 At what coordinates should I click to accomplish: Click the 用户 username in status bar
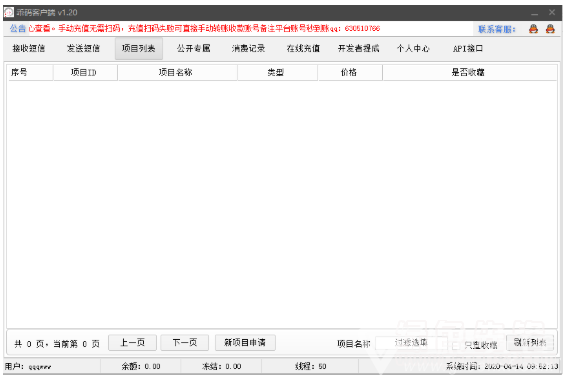[28, 367]
